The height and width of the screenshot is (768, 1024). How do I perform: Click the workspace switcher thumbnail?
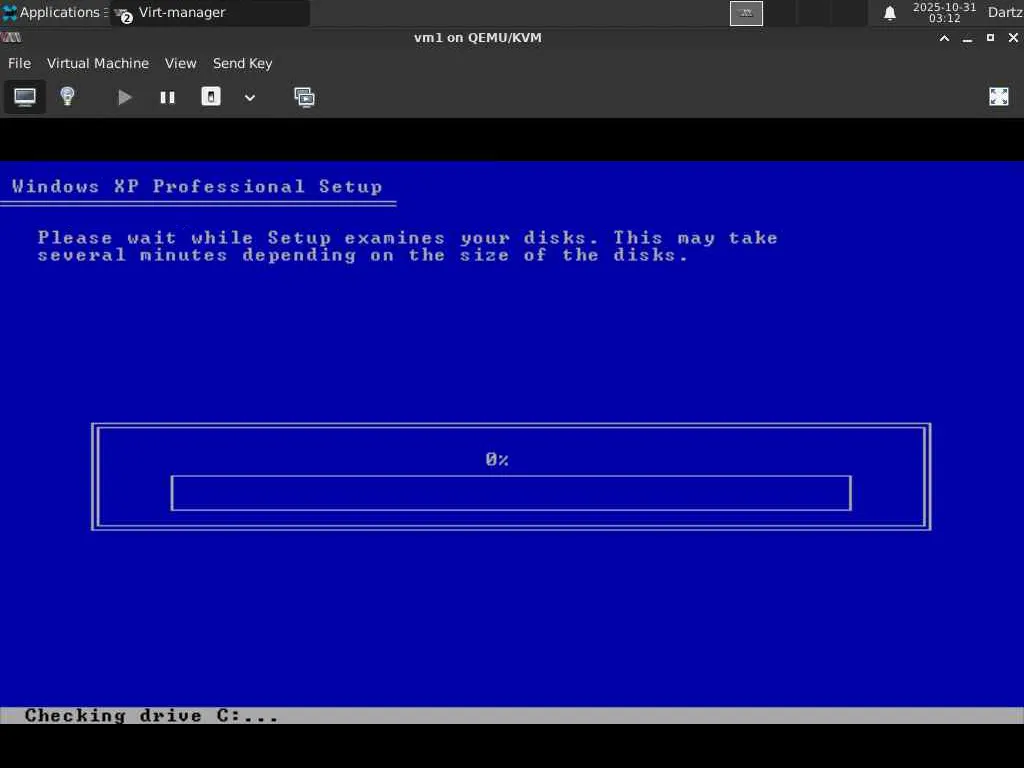coord(746,13)
